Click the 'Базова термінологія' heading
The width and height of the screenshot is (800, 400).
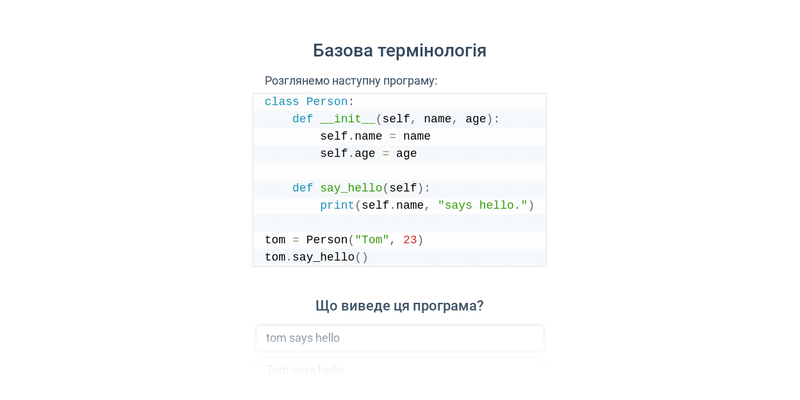coord(399,51)
